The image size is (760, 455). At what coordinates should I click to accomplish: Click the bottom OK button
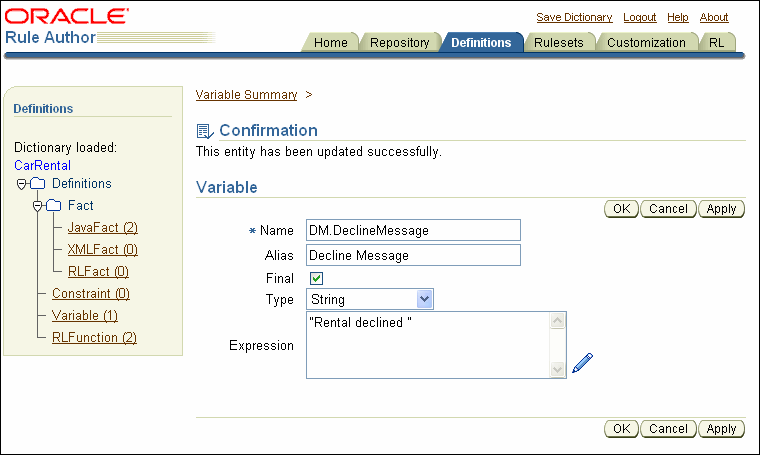pos(621,429)
